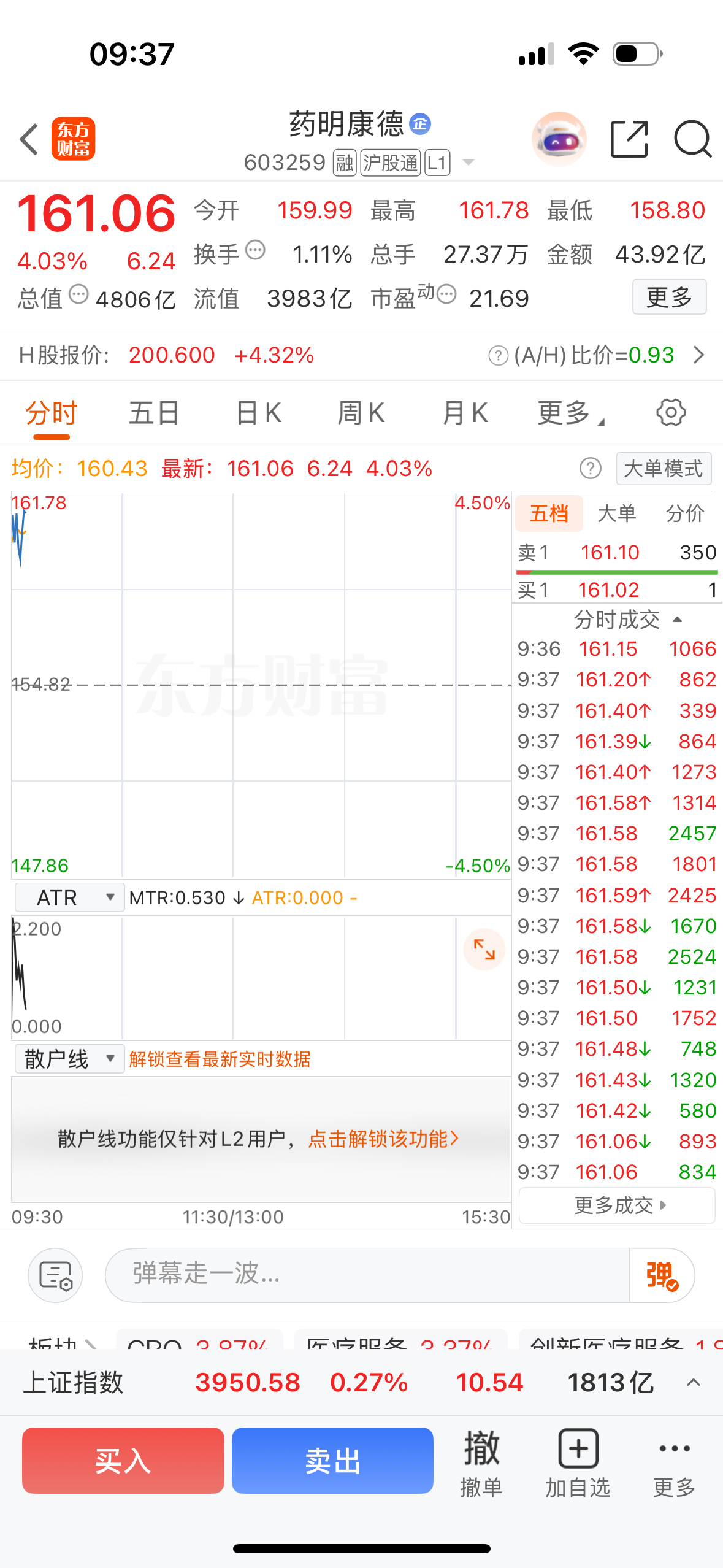The image size is (723, 1568).
Task: Tap the 买1 161.02 quote row
Action: (x=617, y=590)
